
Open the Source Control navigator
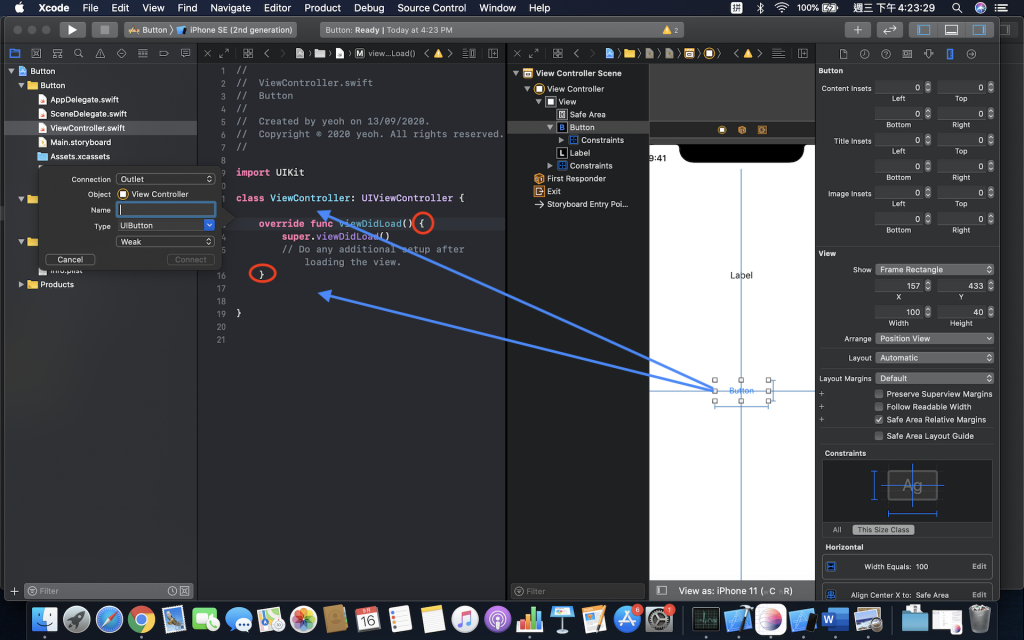click(x=36, y=54)
